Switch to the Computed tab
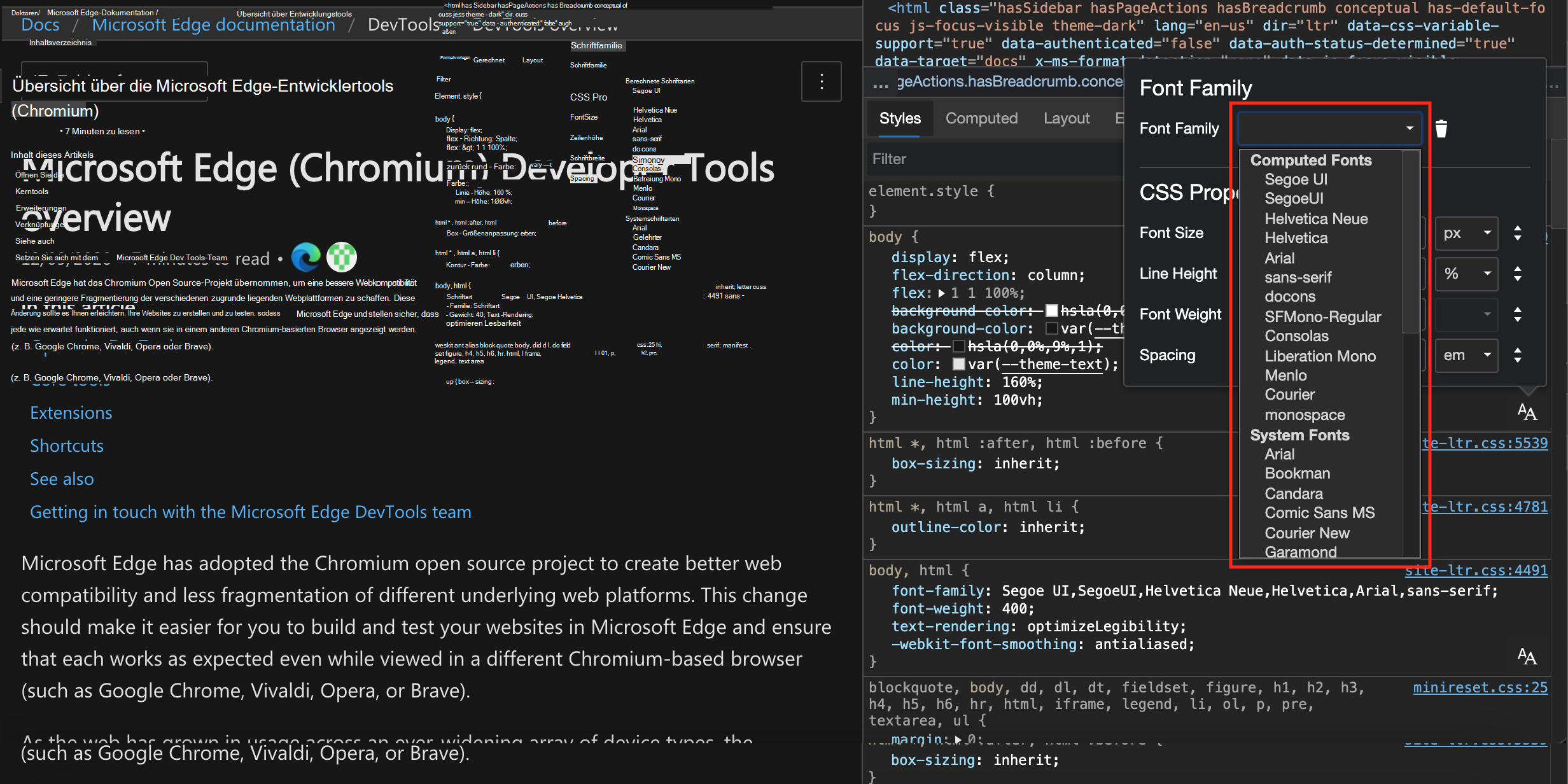The width and height of the screenshot is (1568, 784). pos(981,118)
